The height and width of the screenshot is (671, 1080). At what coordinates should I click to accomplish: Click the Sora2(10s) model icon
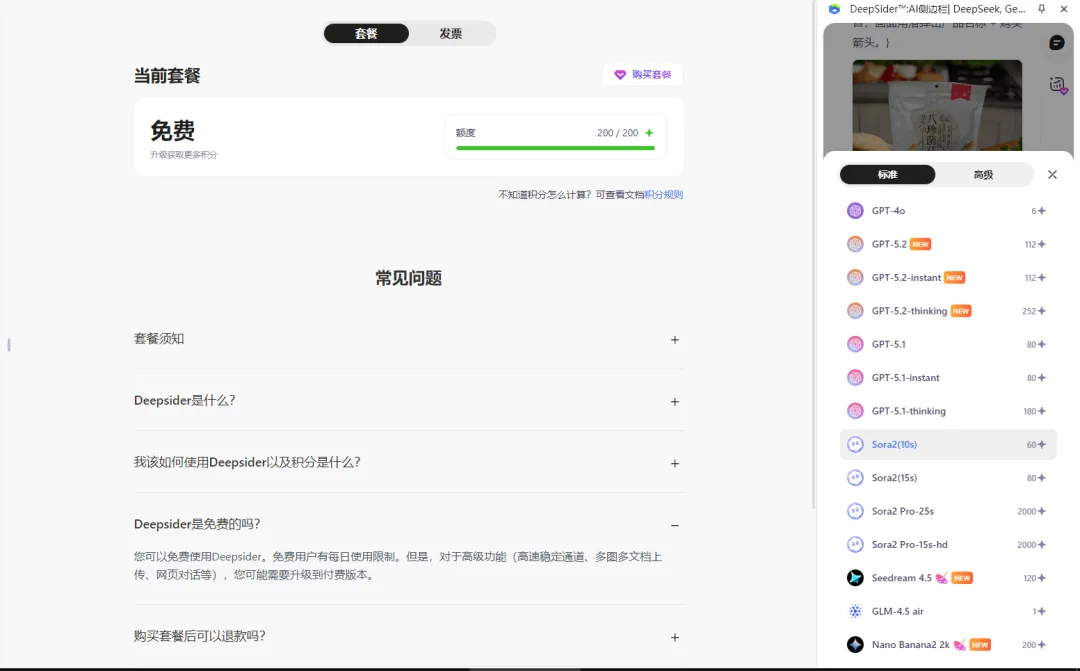tap(855, 444)
